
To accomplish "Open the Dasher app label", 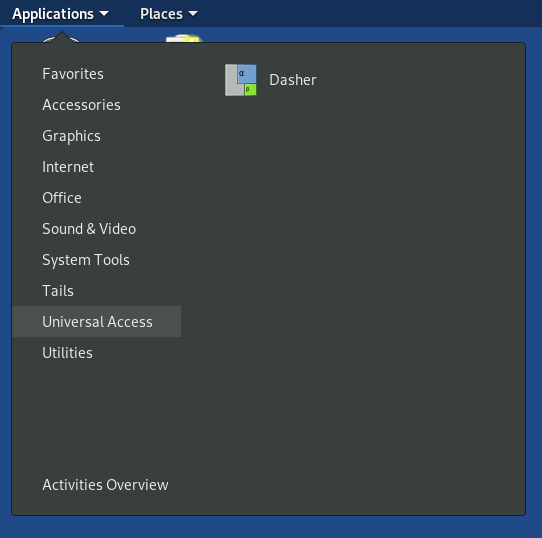I will tap(293, 80).
